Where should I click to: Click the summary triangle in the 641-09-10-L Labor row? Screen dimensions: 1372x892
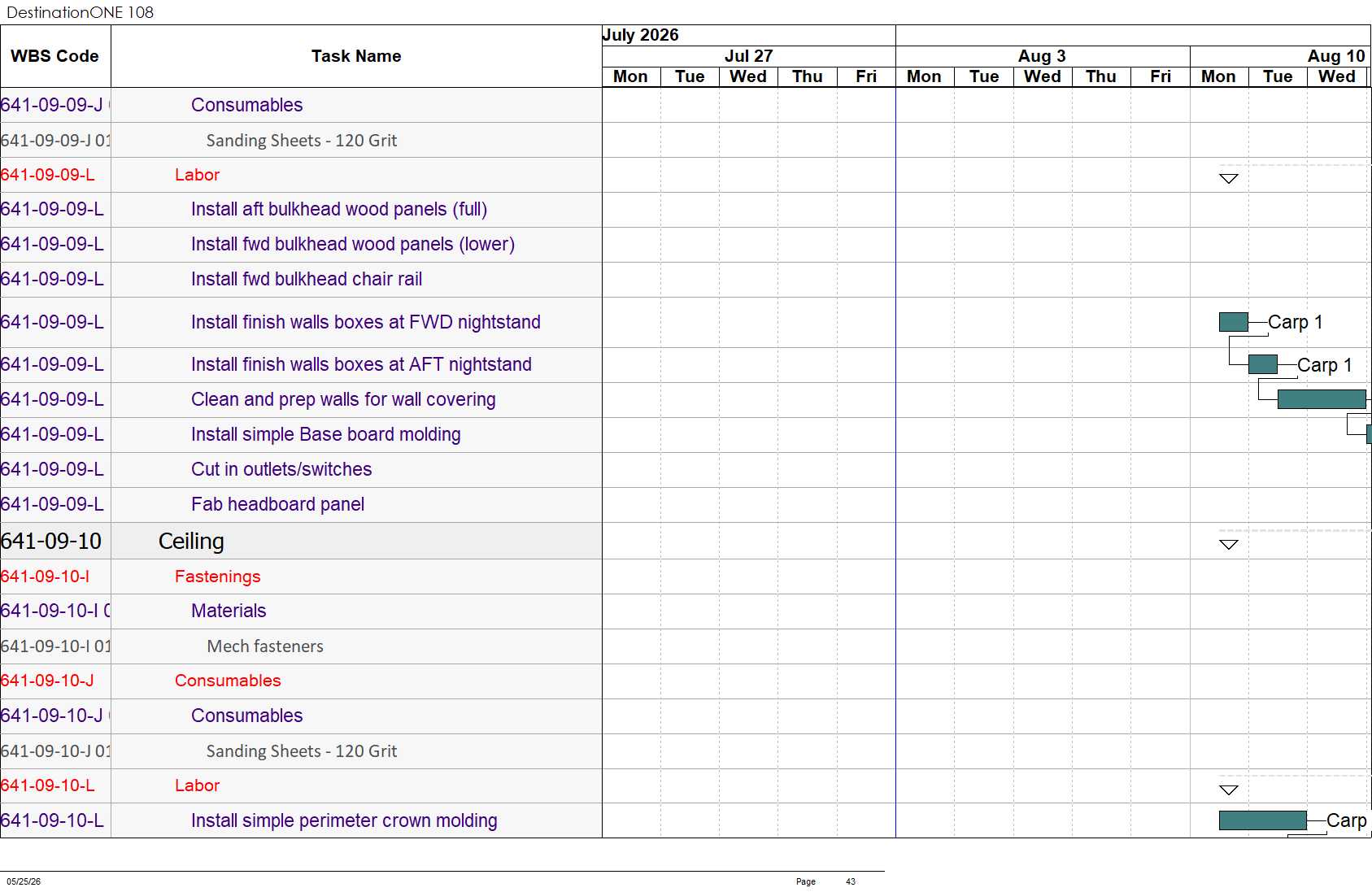[1229, 790]
